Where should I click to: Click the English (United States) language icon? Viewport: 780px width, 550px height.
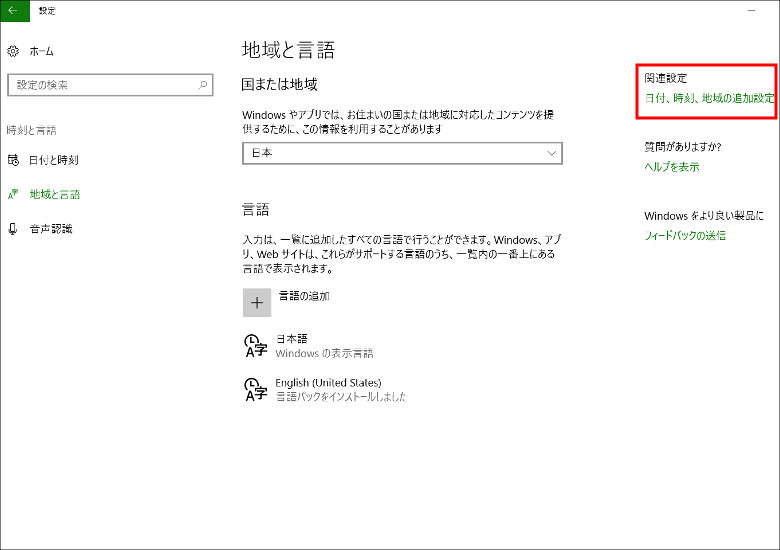point(256,389)
